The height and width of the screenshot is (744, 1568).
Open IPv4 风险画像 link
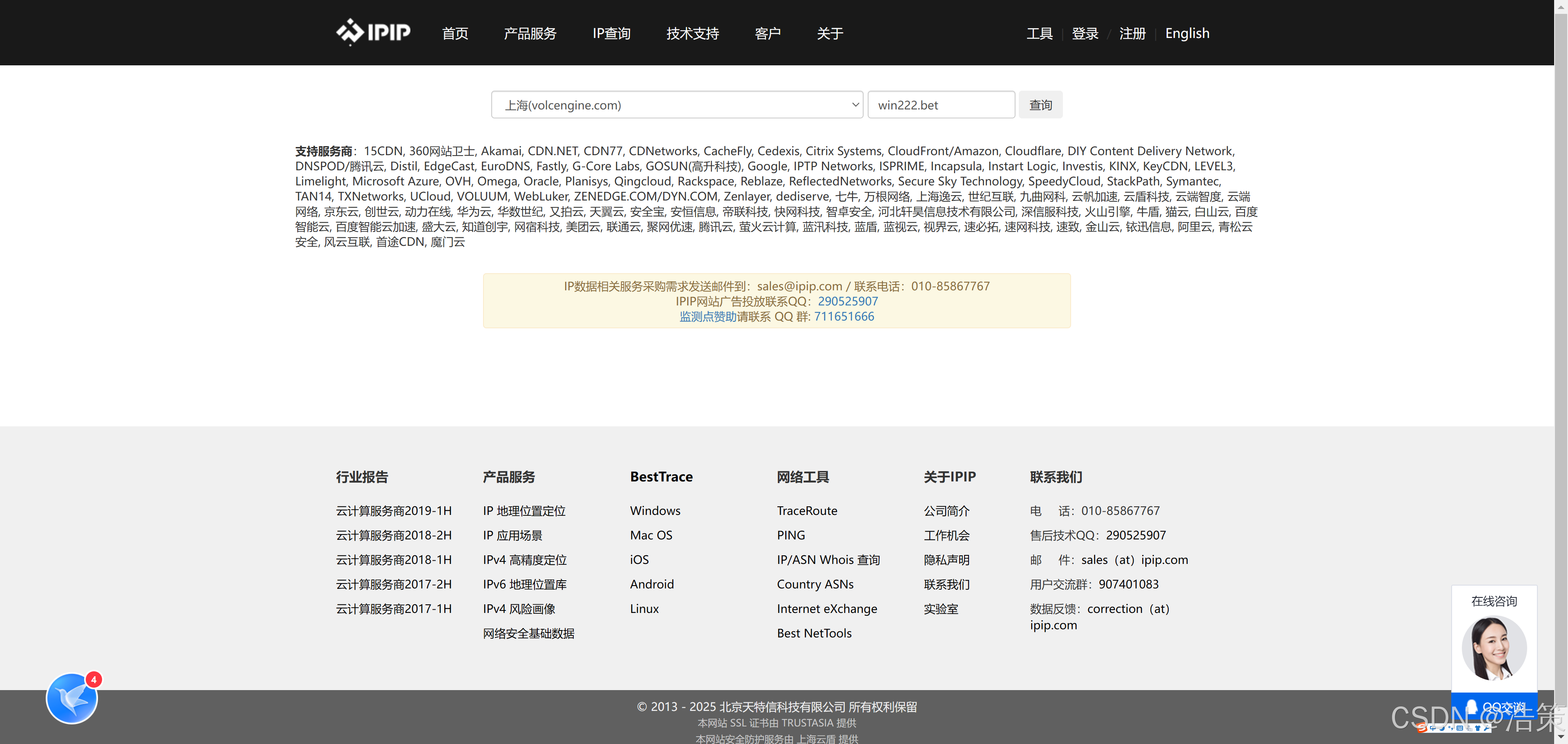point(519,609)
